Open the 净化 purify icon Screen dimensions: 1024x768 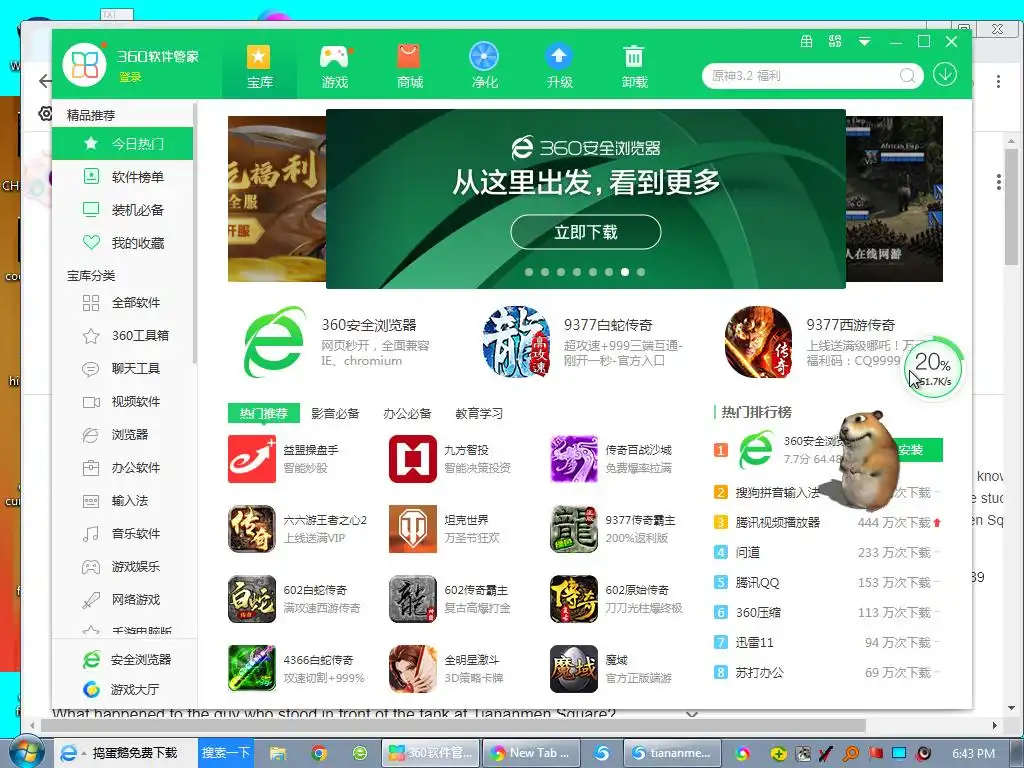(x=484, y=56)
